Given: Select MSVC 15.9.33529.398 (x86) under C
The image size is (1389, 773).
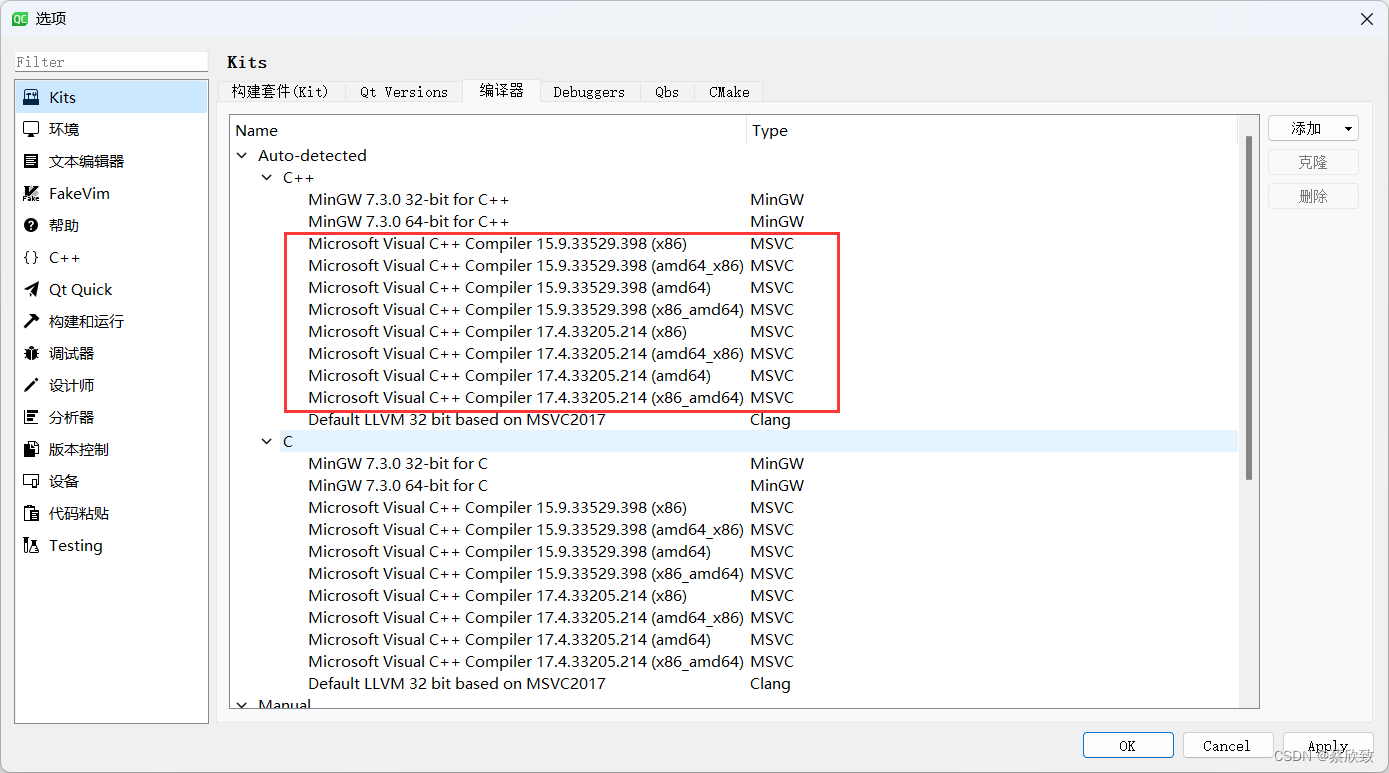Looking at the screenshot, I should point(497,508).
